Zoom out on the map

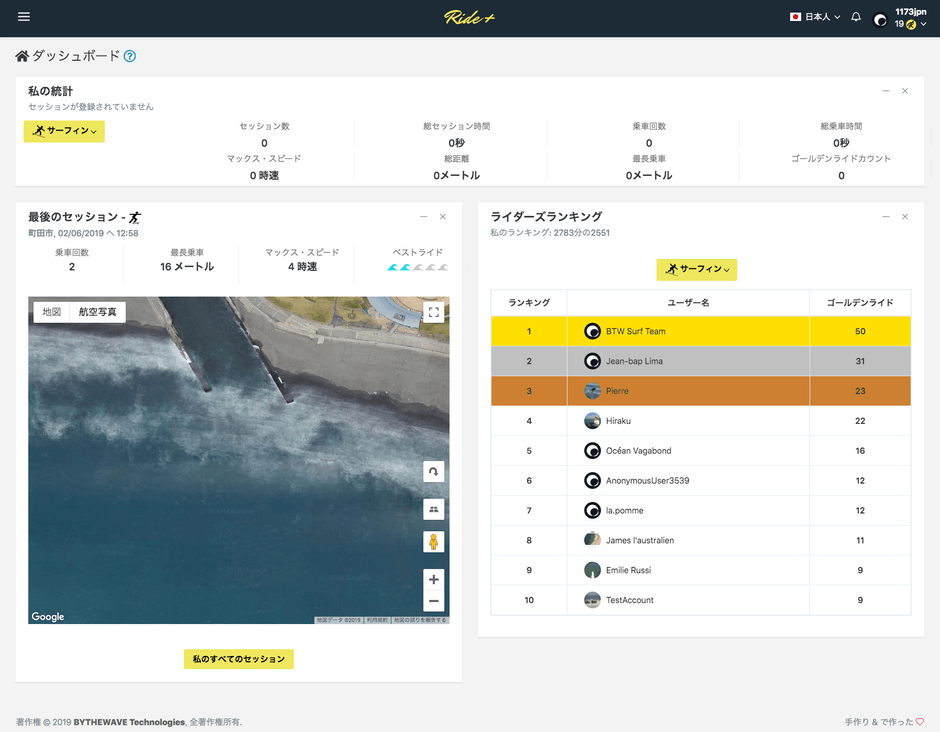click(x=433, y=601)
